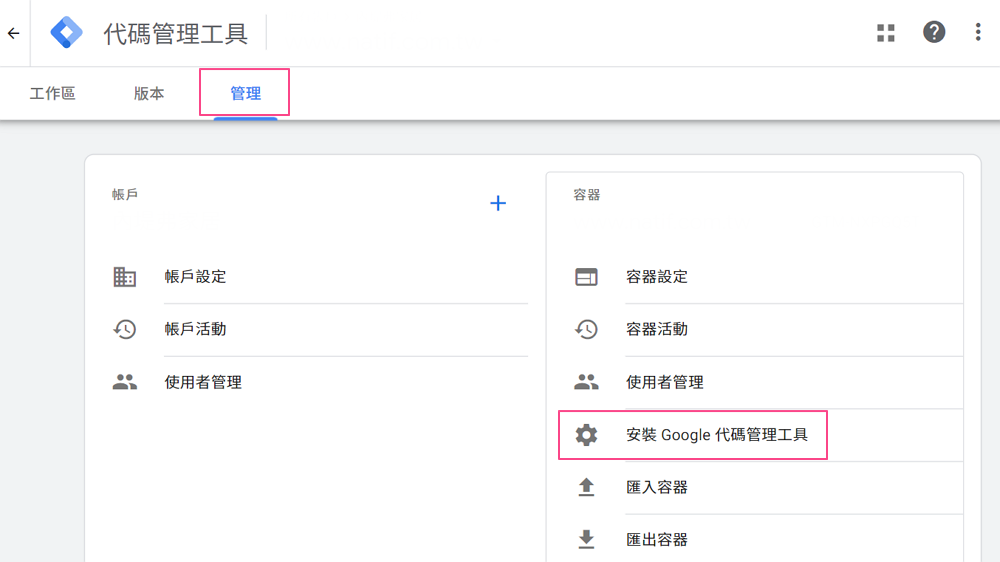
Task: Click the 匯入容器 upload icon
Action: 586,487
